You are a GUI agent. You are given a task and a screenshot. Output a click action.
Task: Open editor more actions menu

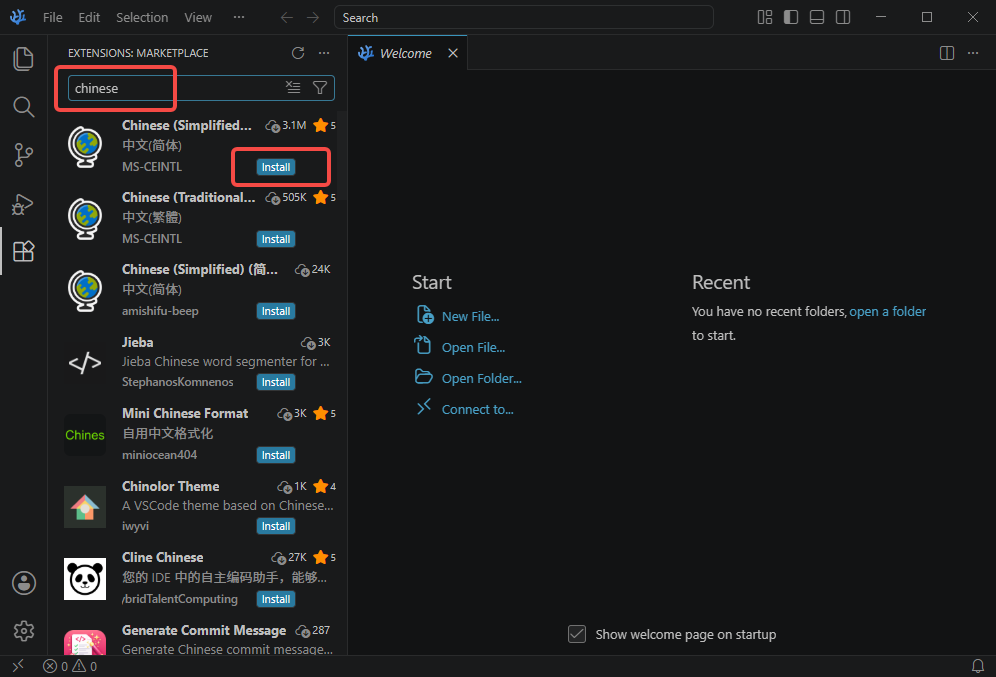tap(972, 53)
